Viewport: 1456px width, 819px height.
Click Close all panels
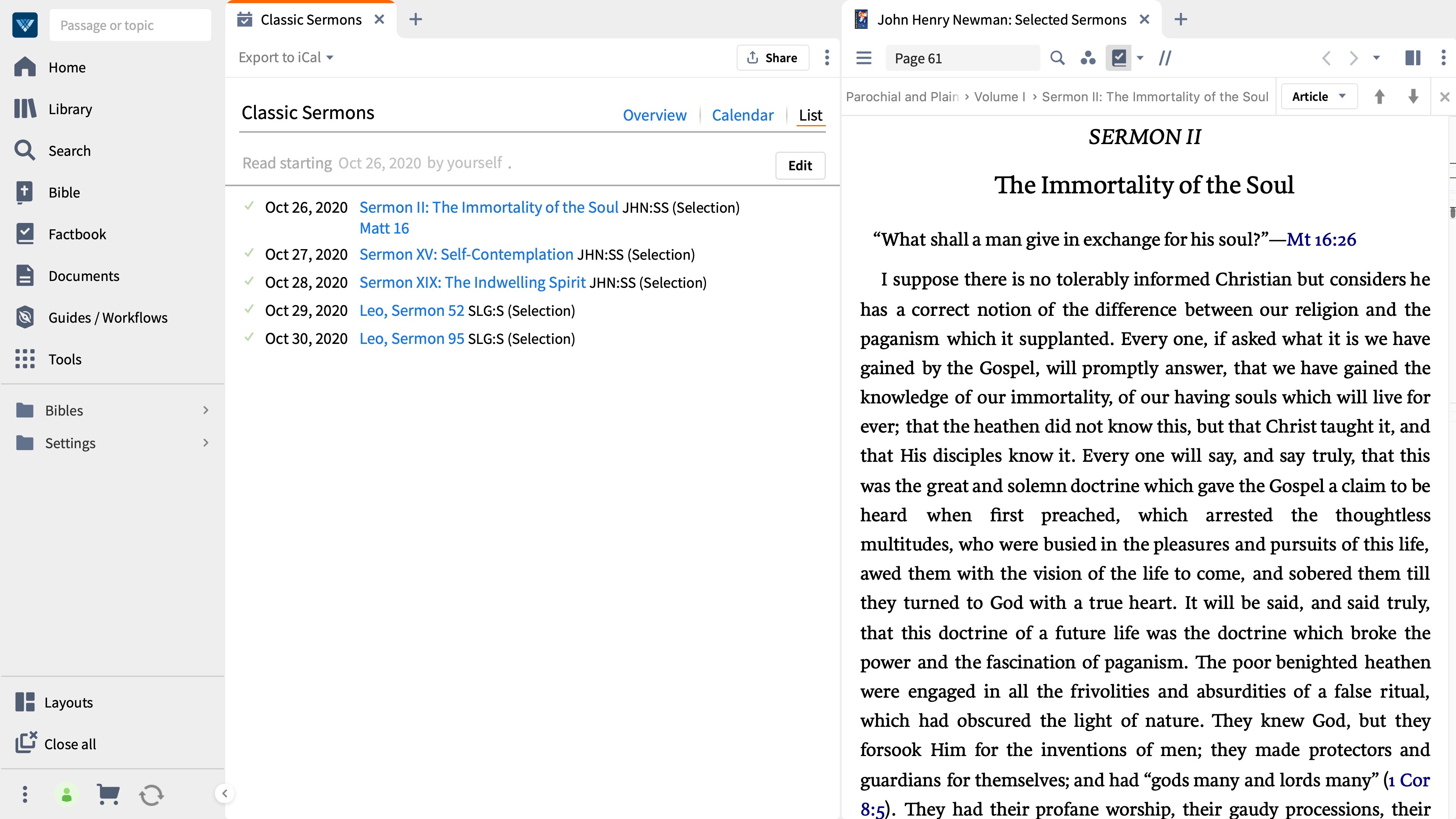pyautogui.click(x=55, y=744)
